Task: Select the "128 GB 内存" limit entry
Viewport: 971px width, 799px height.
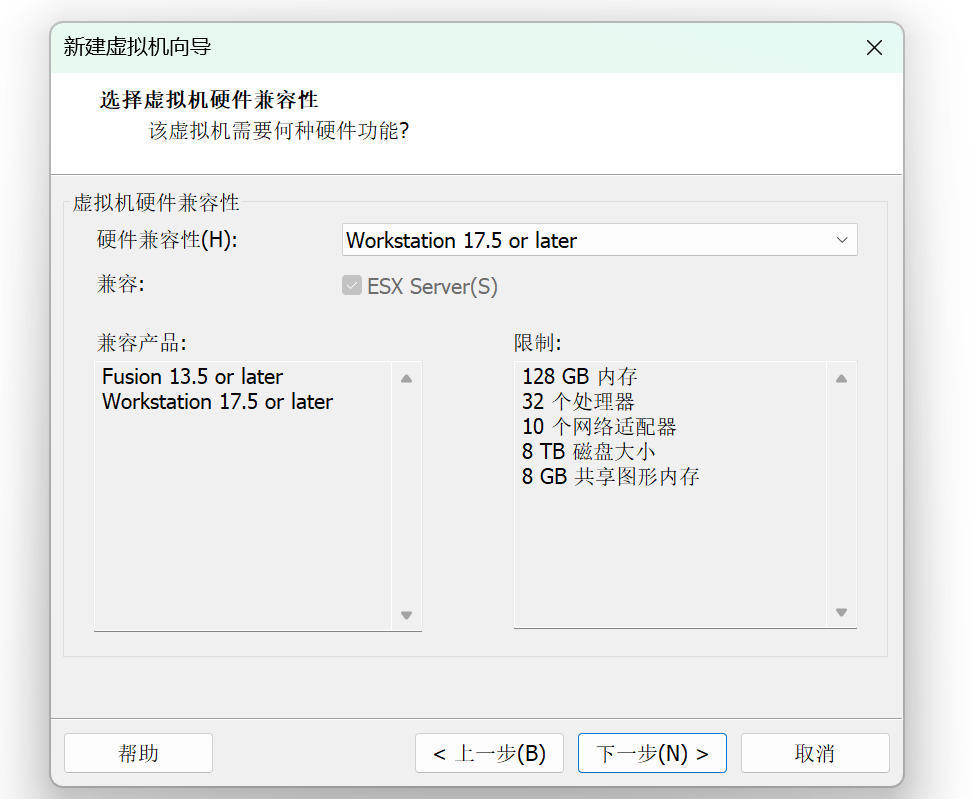Action: click(580, 377)
